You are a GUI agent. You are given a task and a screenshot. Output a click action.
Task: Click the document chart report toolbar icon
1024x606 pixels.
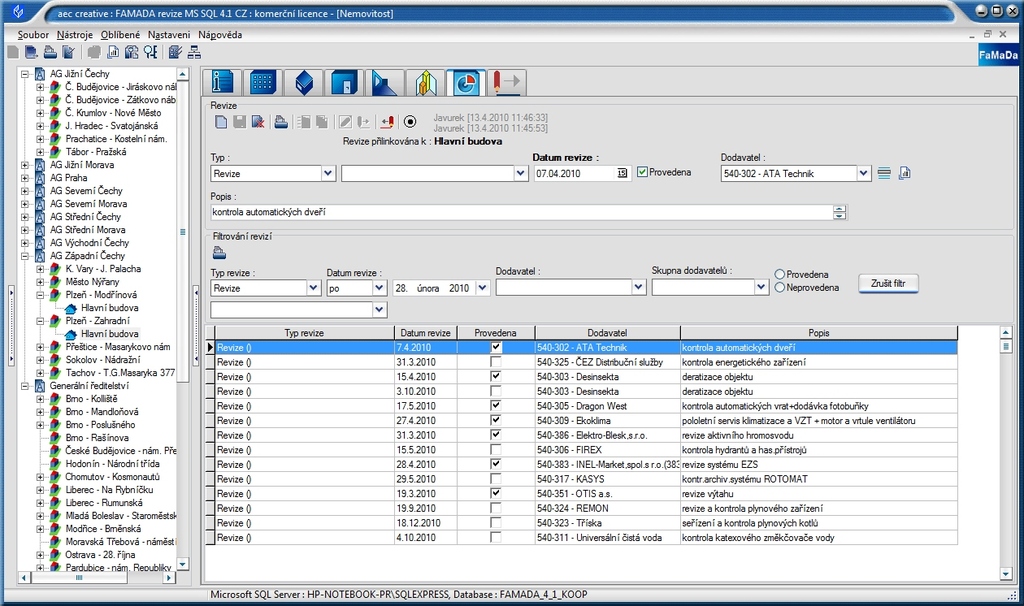(113, 52)
